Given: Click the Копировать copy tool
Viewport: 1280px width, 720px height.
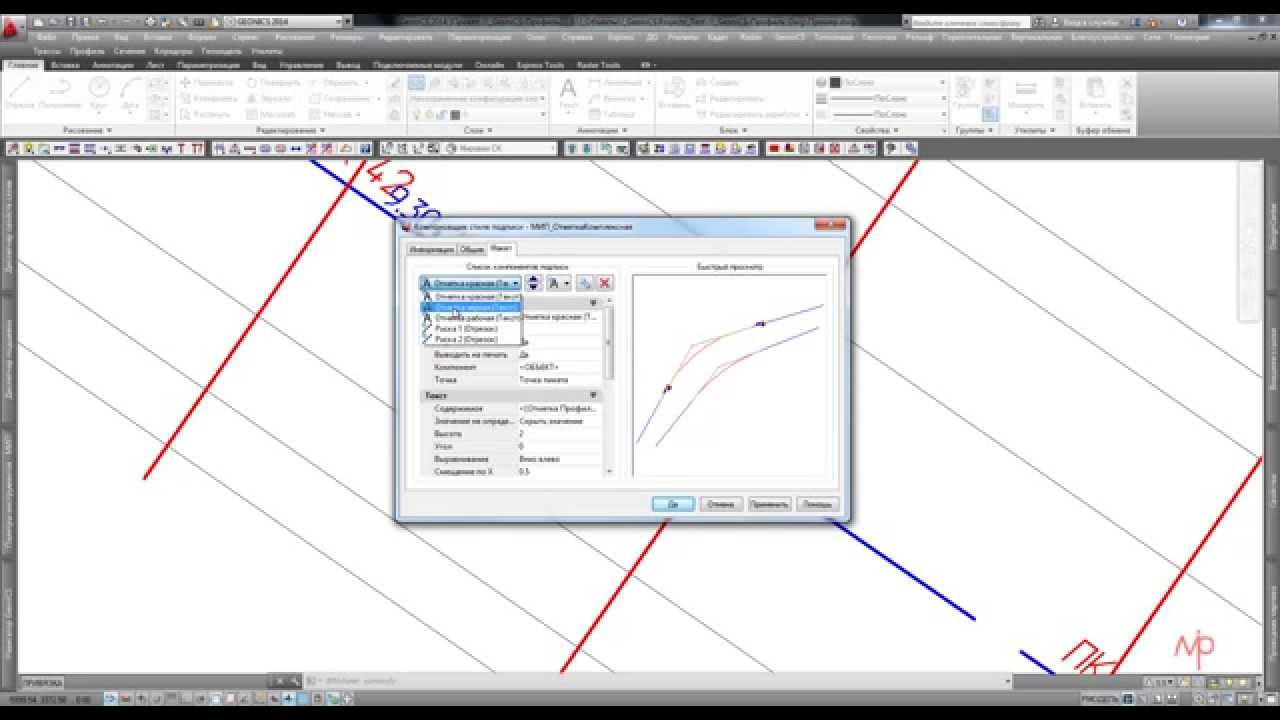Looking at the screenshot, I should point(209,99).
